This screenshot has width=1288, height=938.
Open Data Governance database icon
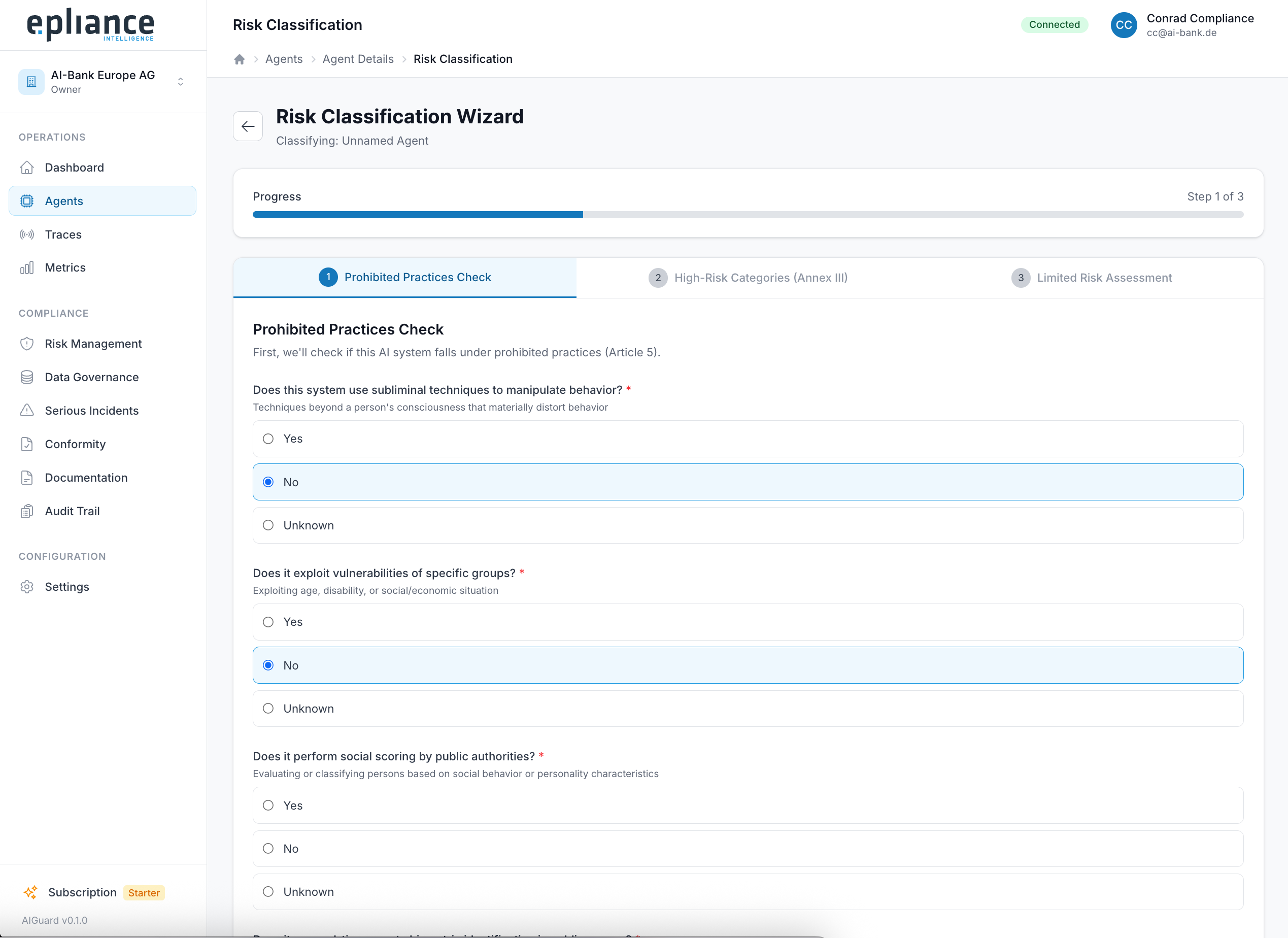point(27,377)
